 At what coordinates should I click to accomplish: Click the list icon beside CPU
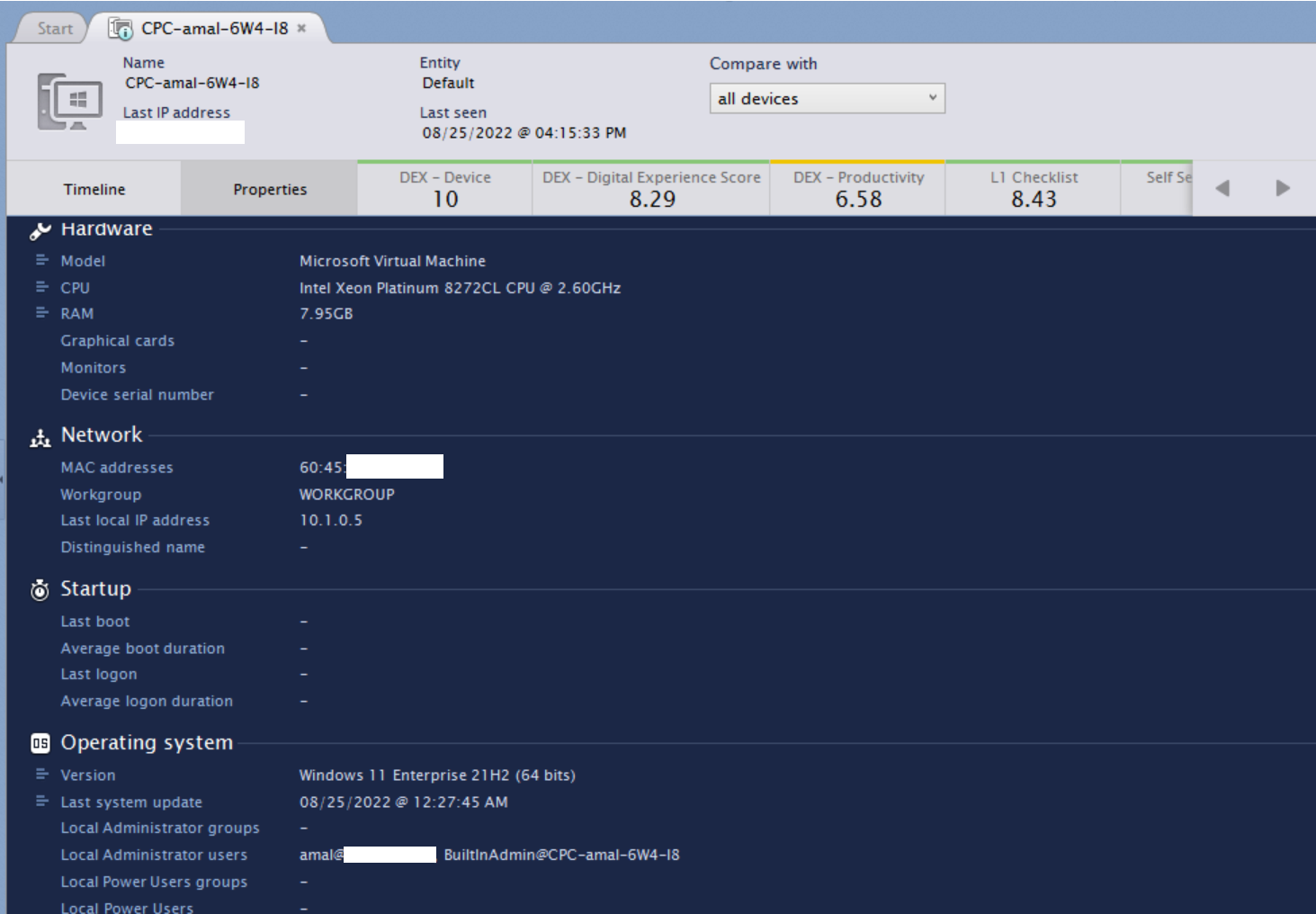point(41,287)
